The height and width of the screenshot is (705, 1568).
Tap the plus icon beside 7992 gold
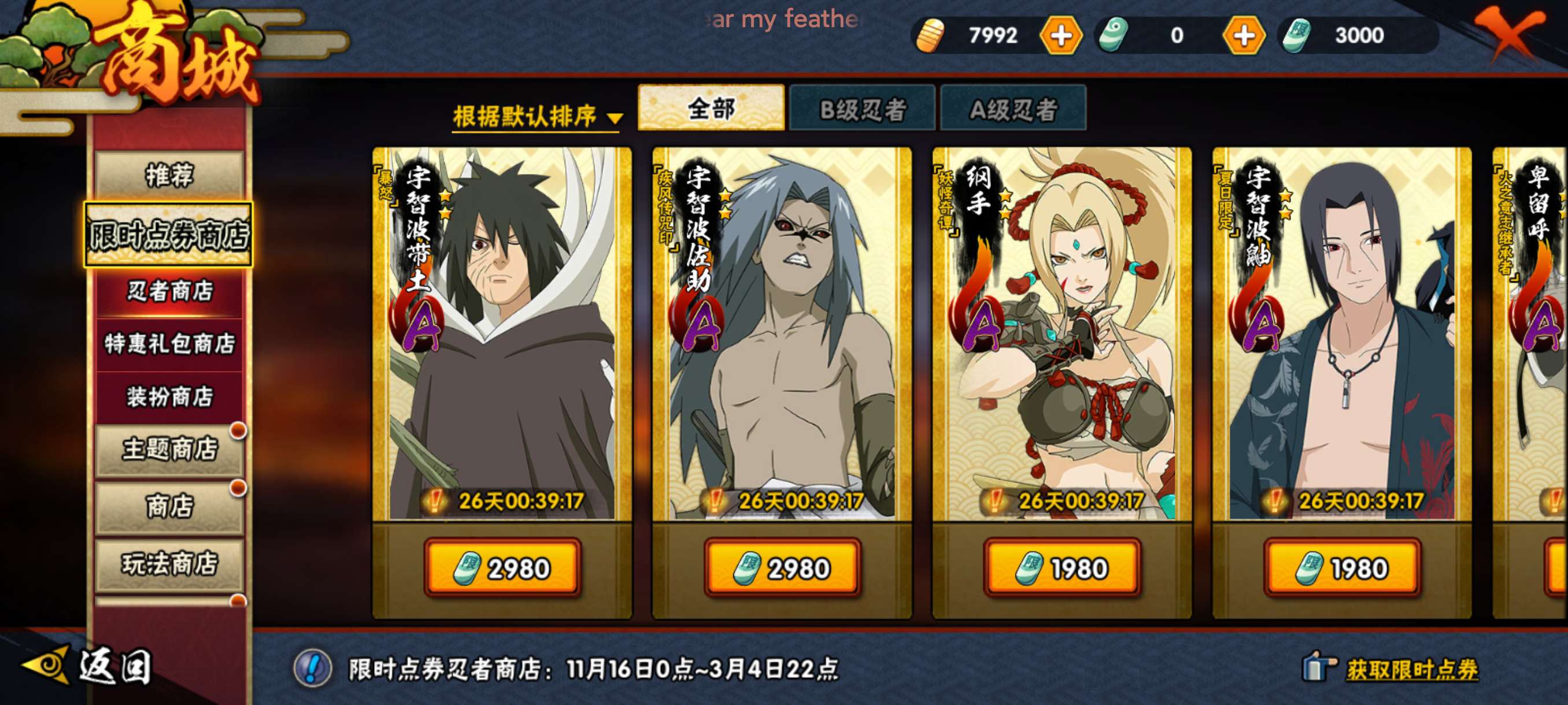[x=1061, y=35]
